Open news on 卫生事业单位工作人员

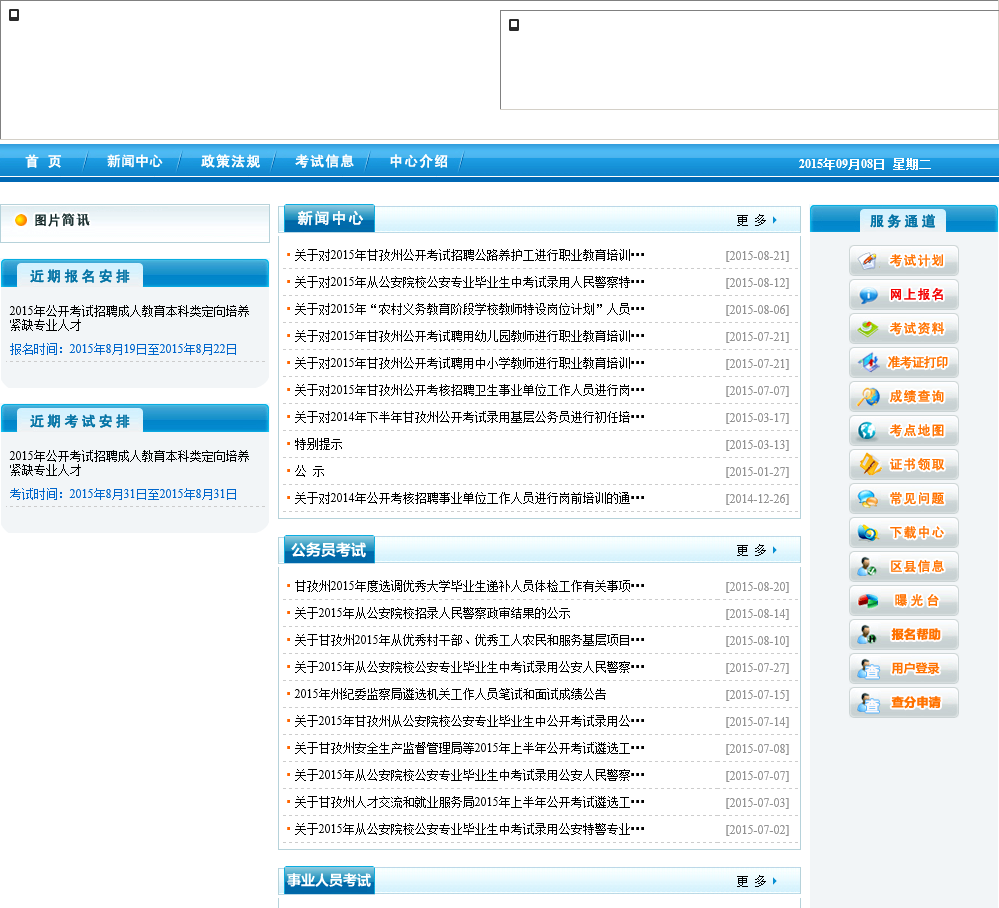469,390
